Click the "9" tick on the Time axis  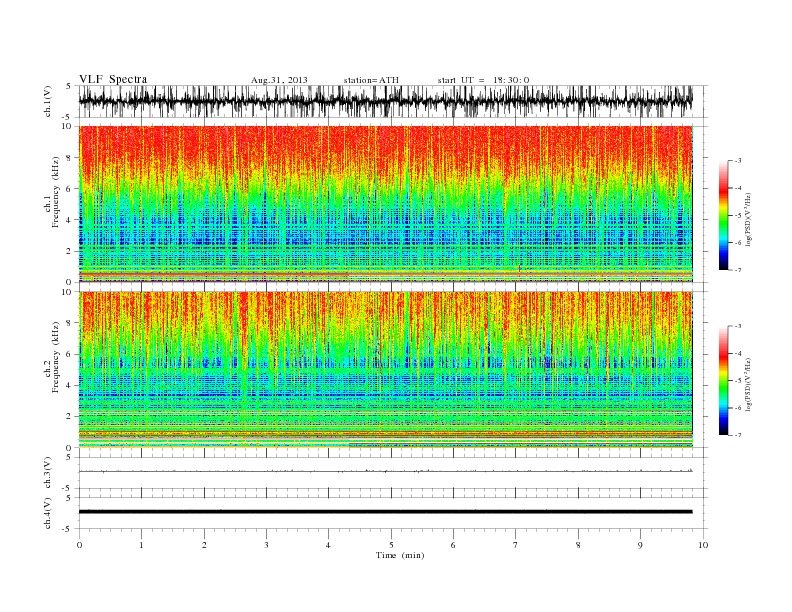point(640,545)
